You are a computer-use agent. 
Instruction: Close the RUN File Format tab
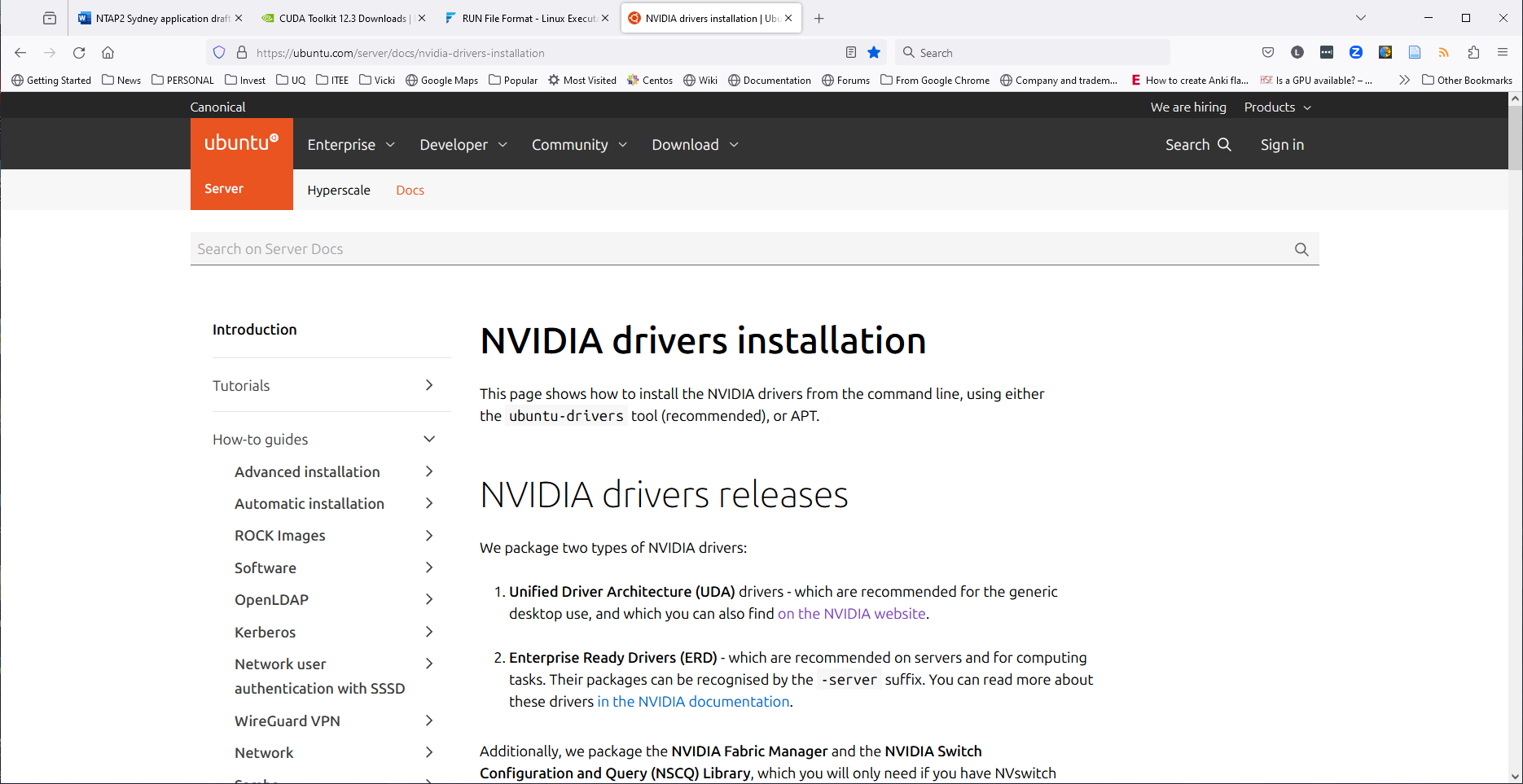(x=605, y=18)
